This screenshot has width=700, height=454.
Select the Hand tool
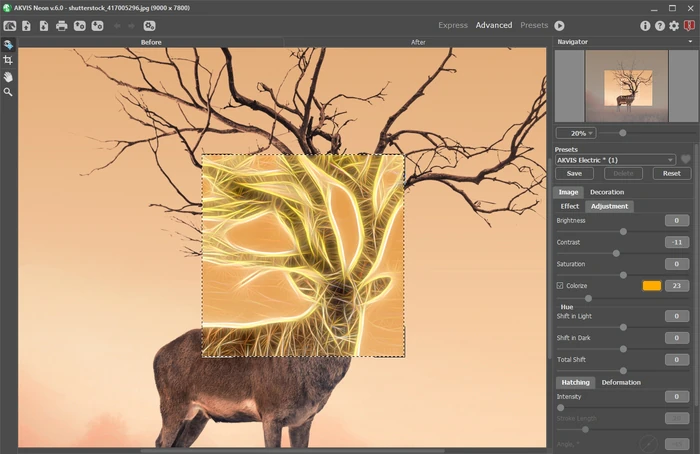pos(8,77)
